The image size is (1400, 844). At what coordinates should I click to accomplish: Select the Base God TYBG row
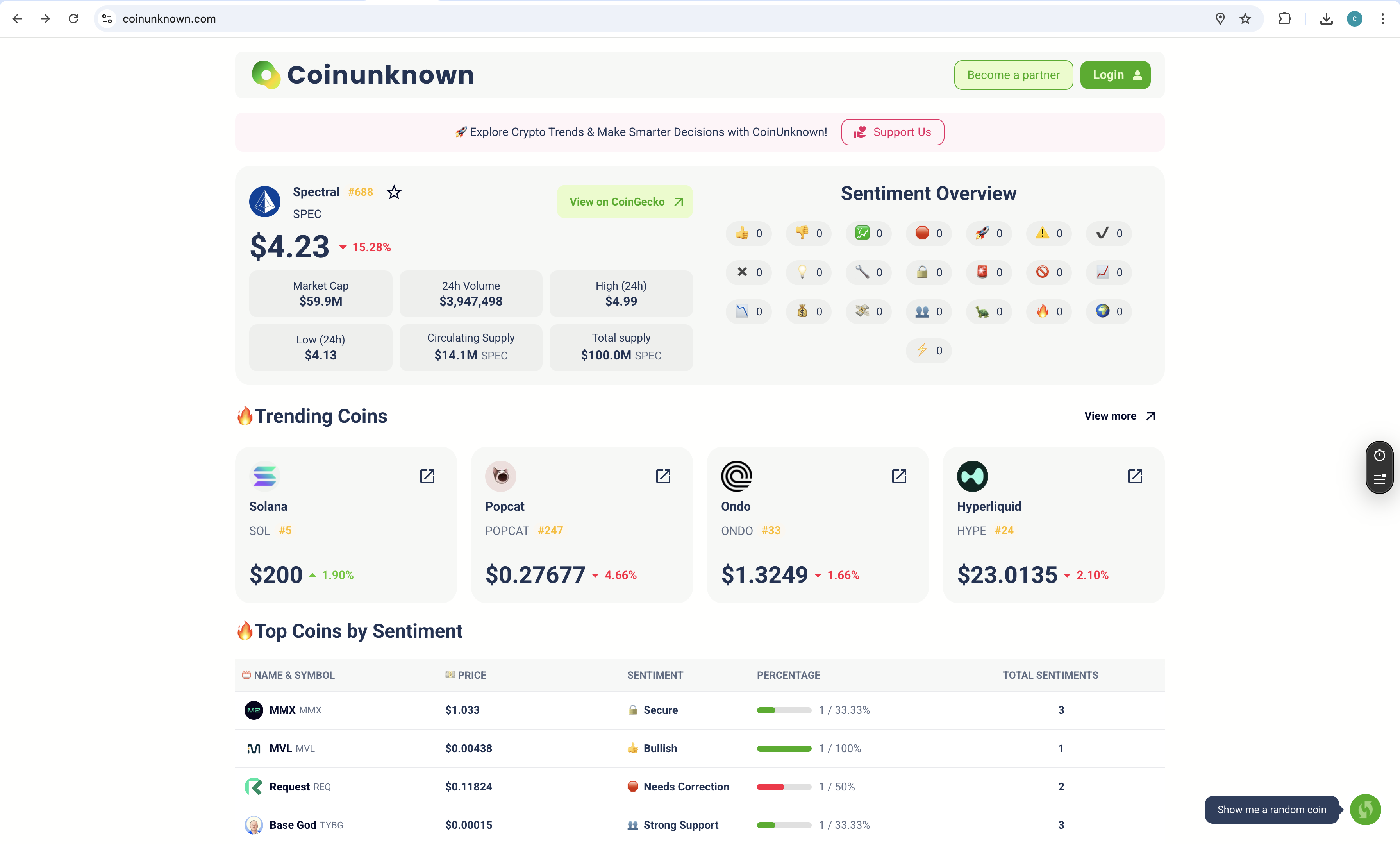coord(700,825)
